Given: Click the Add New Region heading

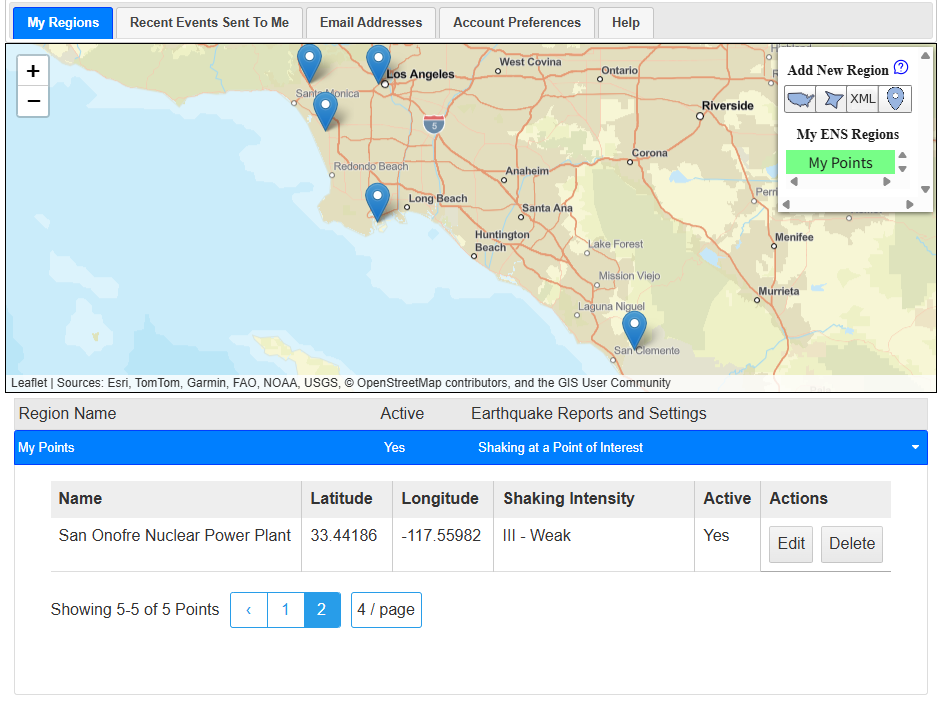Looking at the screenshot, I should (838, 70).
